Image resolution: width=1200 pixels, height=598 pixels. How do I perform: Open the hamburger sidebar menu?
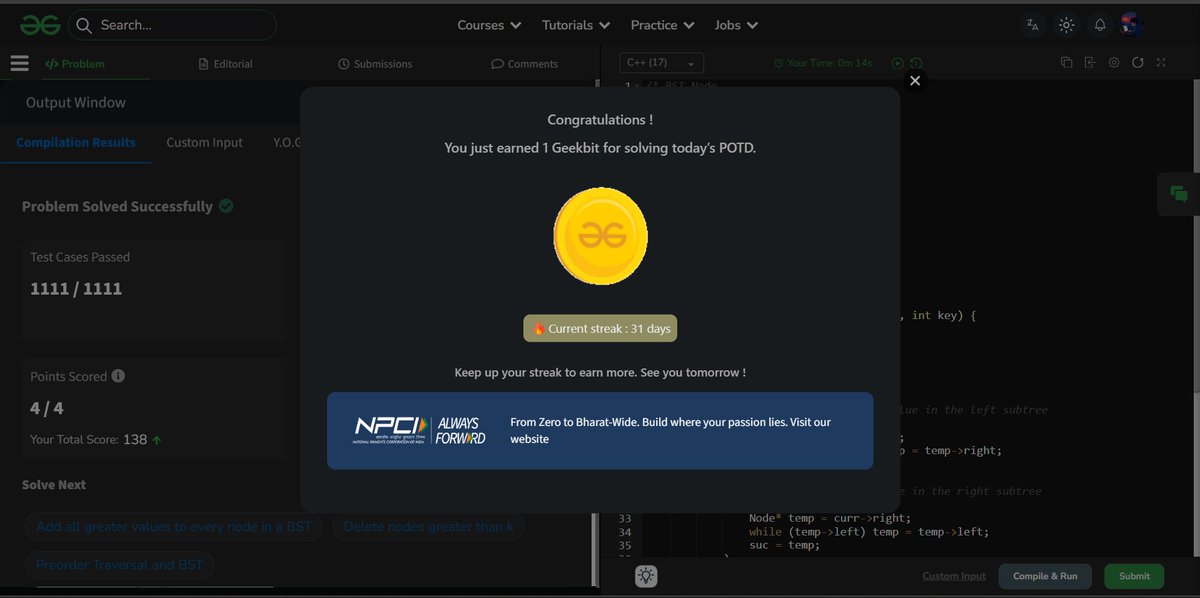point(20,63)
